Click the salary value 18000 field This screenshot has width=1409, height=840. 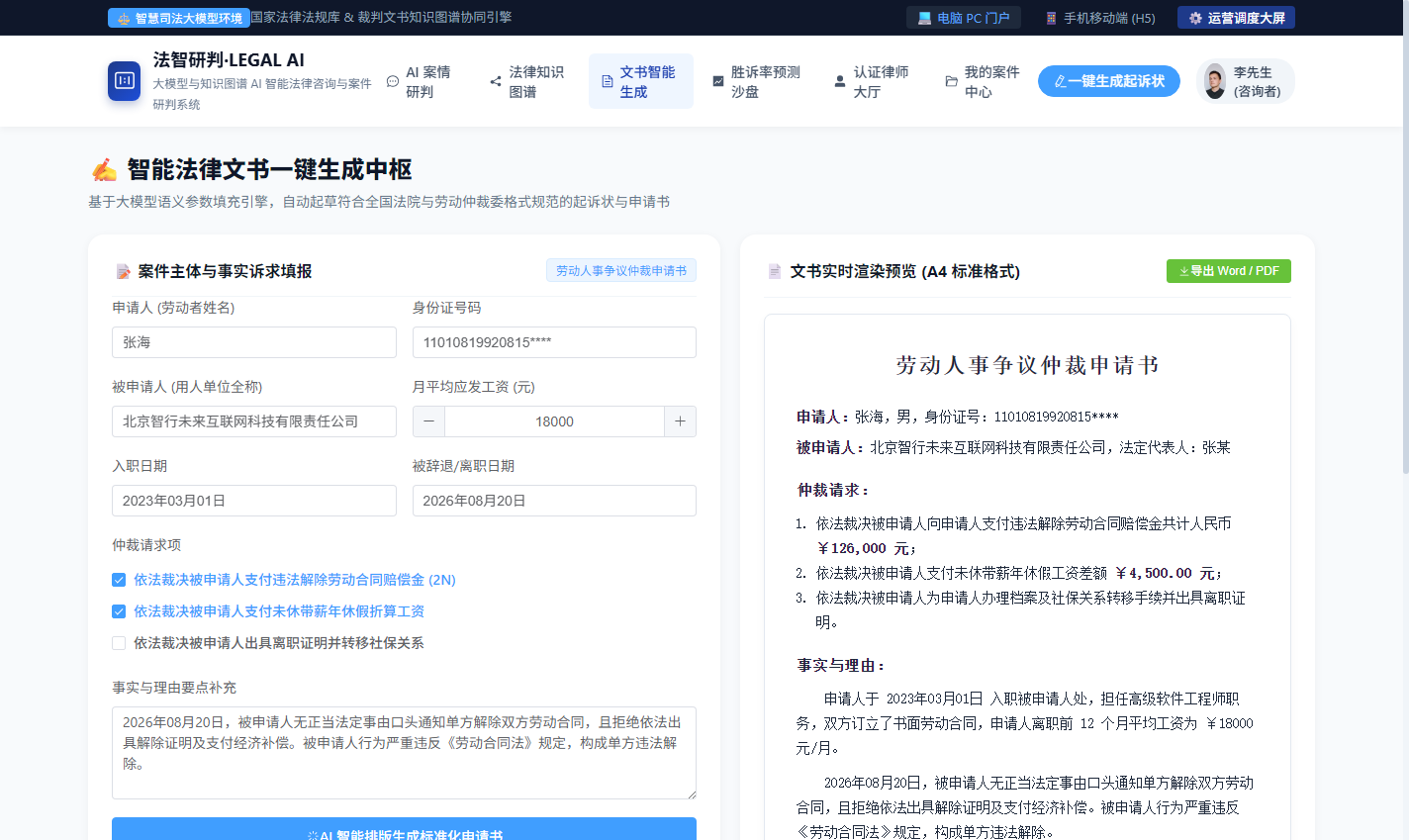coord(554,421)
